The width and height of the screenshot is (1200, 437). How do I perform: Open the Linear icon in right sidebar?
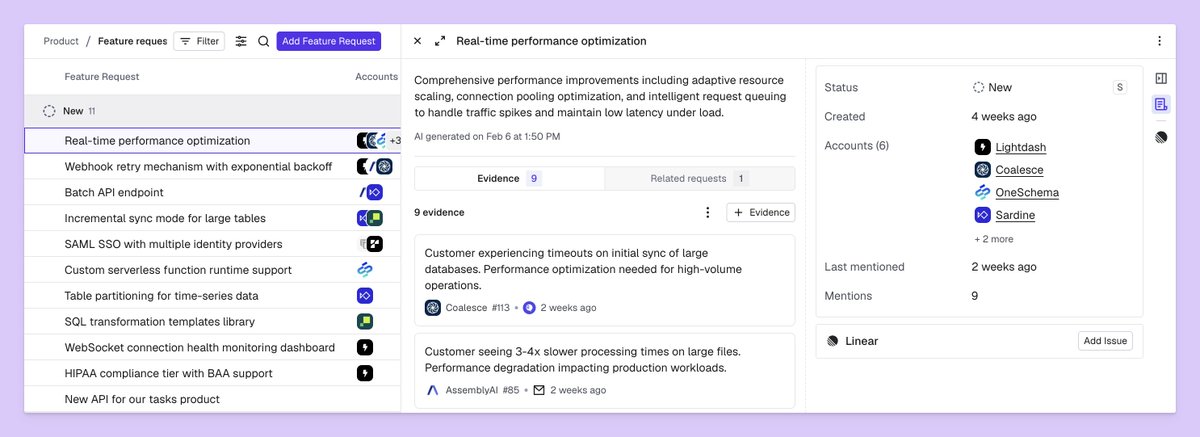[1161, 137]
